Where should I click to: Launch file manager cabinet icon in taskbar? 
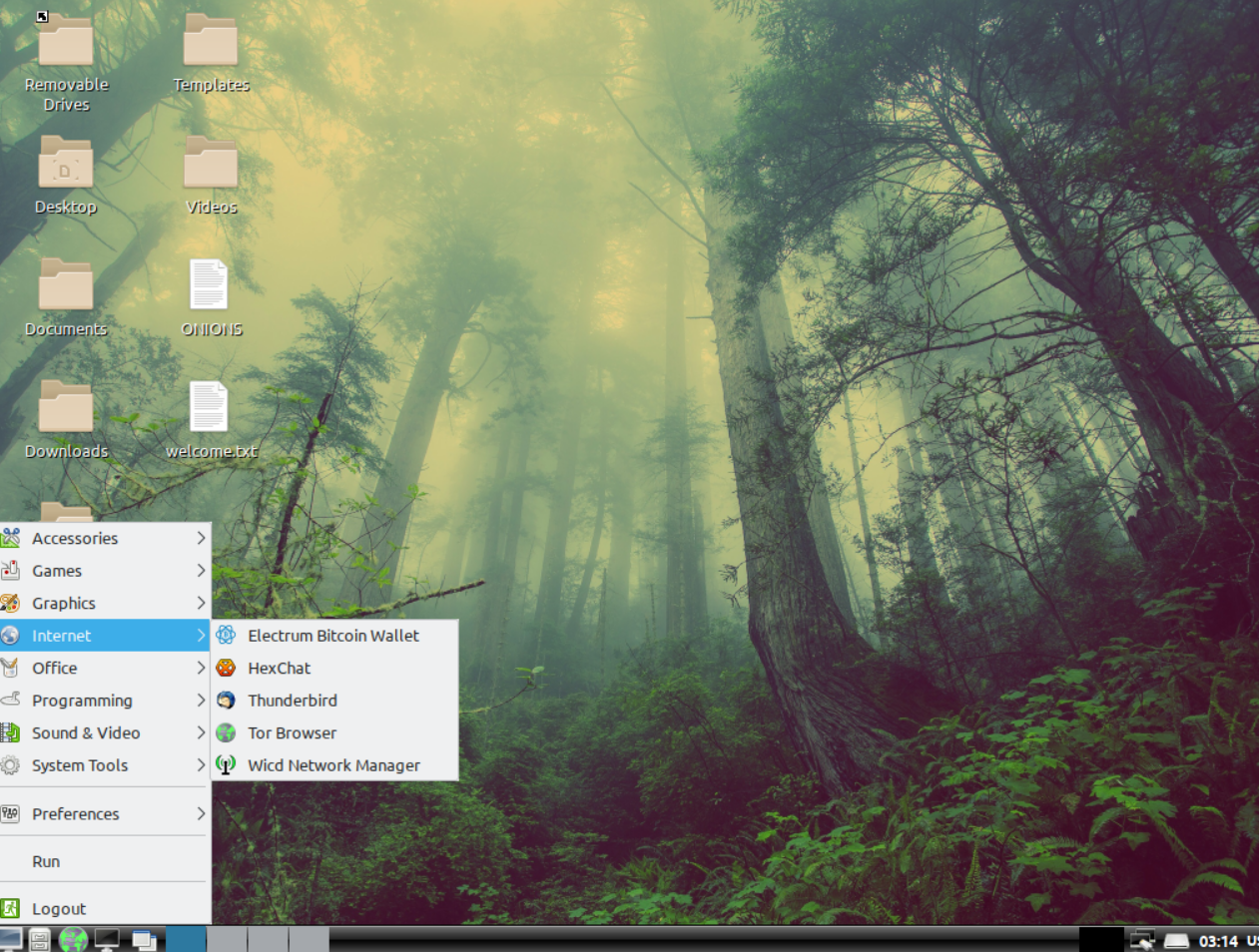(x=40, y=940)
